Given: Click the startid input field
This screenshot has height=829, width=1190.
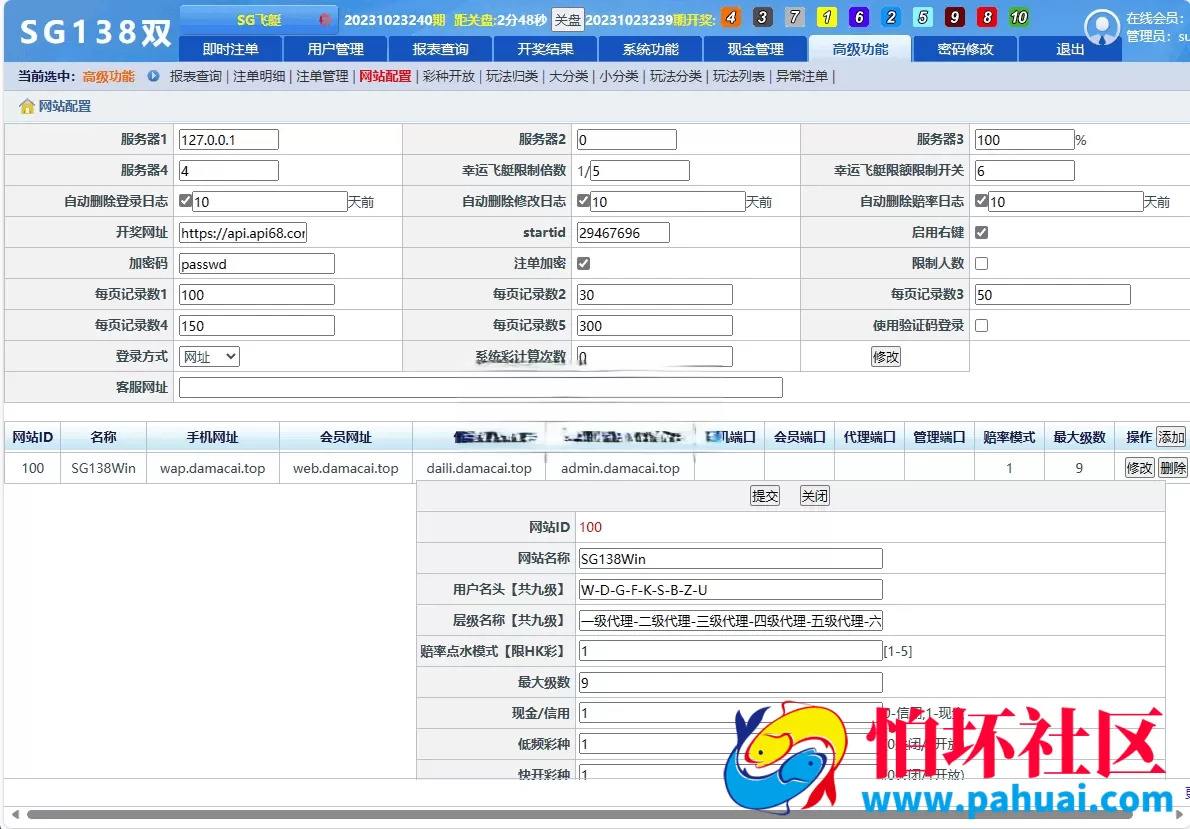Looking at the screenshot, I should tap(623, 232).
